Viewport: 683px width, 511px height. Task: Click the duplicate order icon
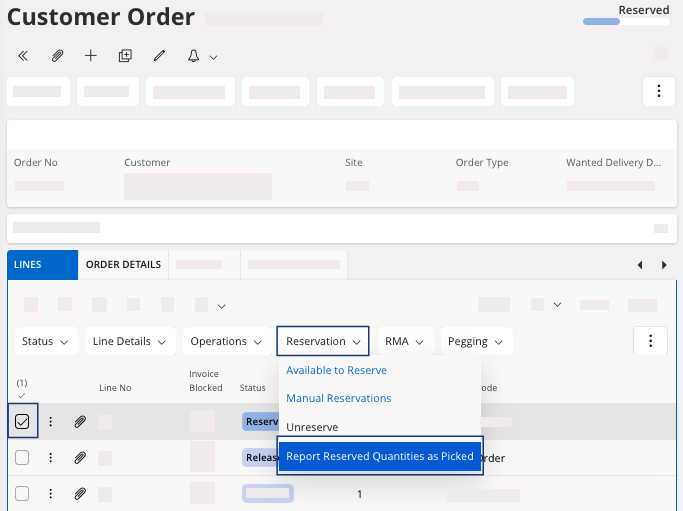coord(125,56)
